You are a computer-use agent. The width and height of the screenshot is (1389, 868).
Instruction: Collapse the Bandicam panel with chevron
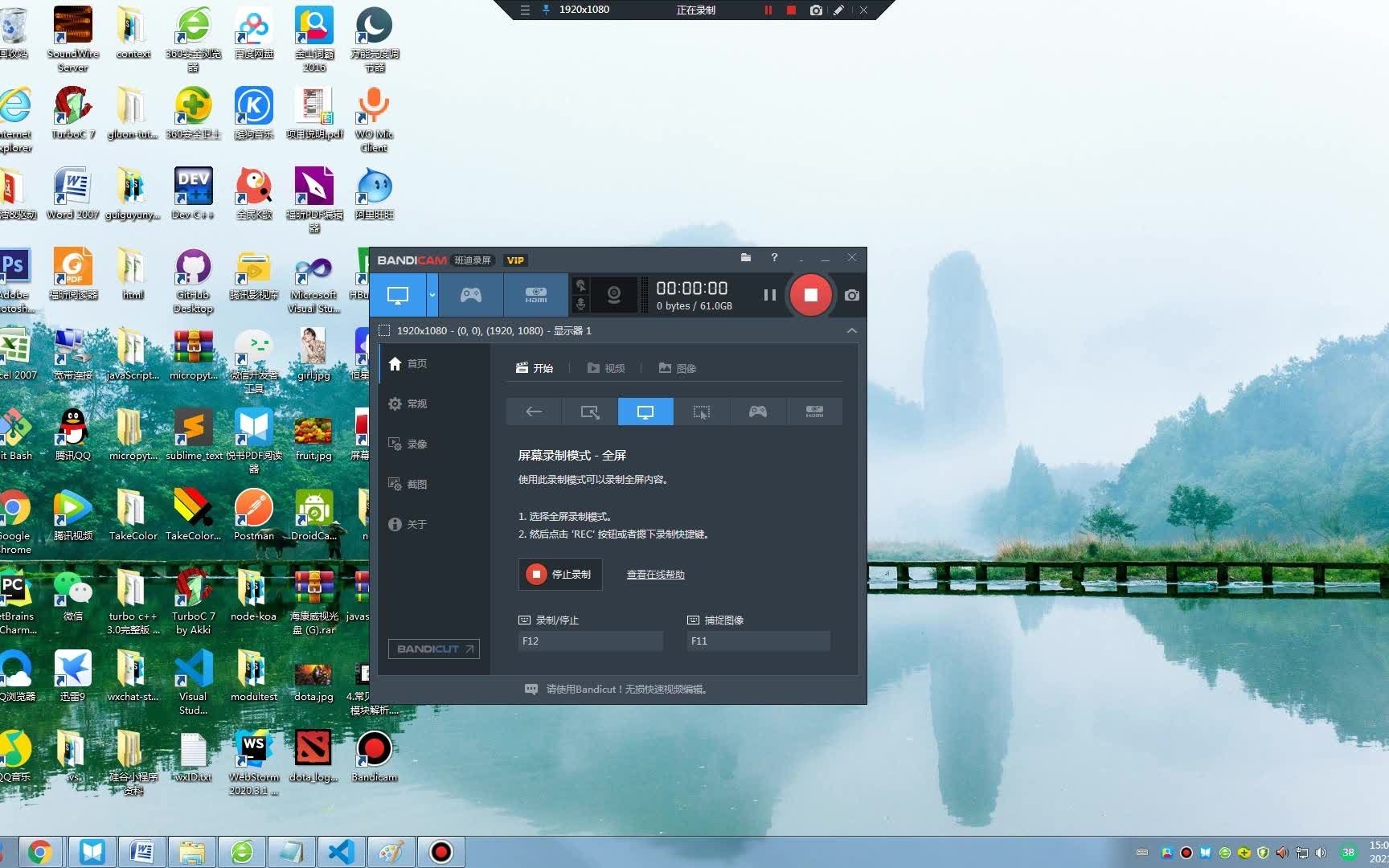(x=852, y=330)
